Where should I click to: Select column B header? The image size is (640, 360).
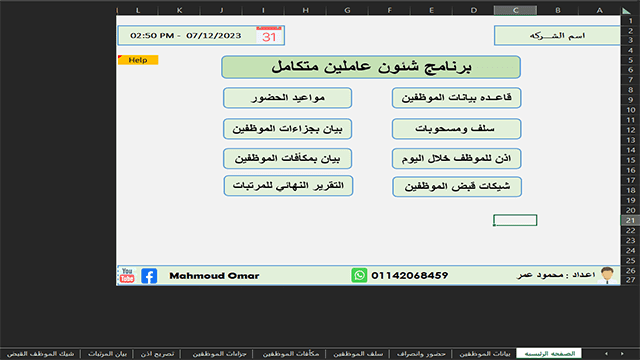pyautogui.click(x=558, y=11)
